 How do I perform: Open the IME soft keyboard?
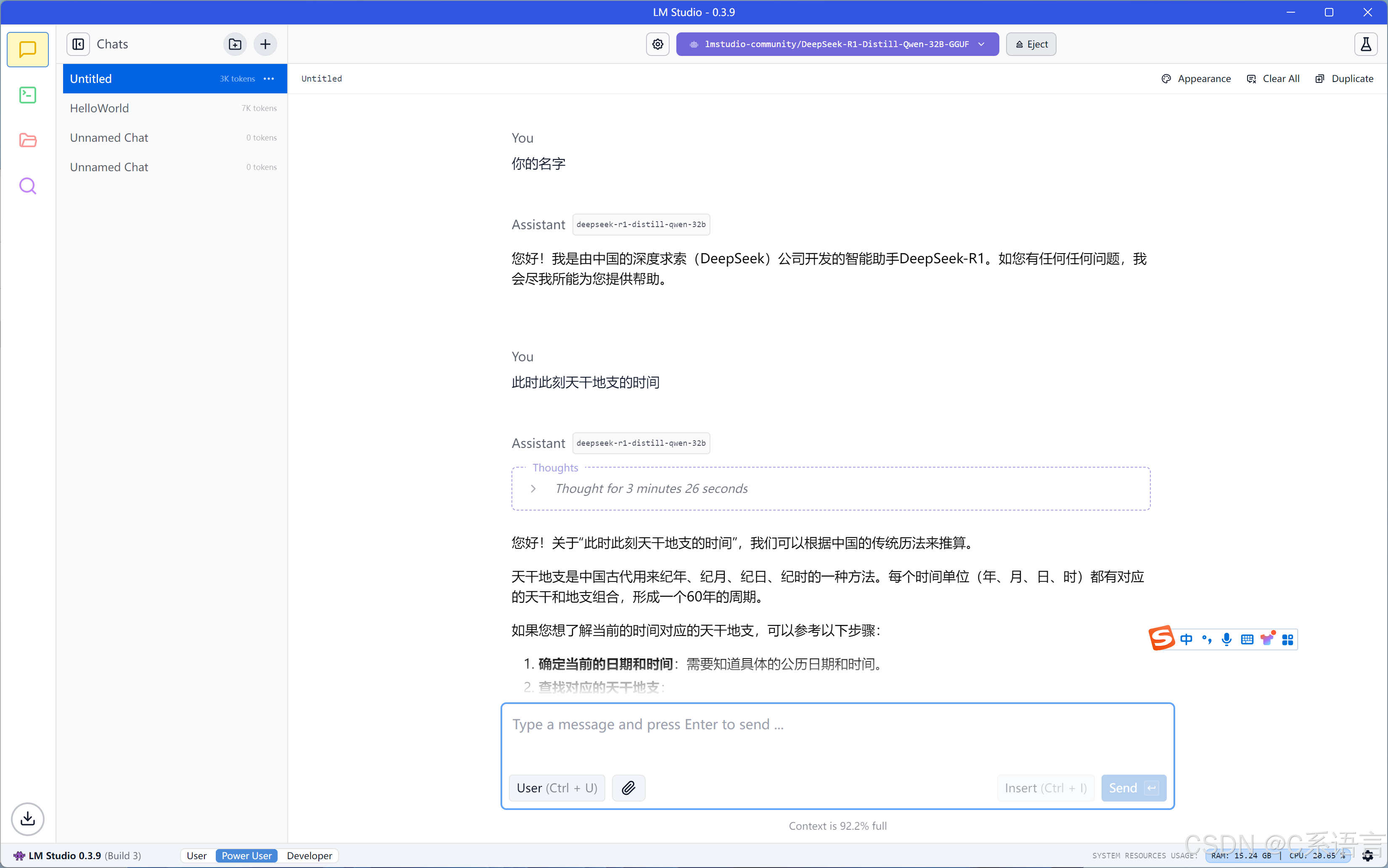[1247, 640]
